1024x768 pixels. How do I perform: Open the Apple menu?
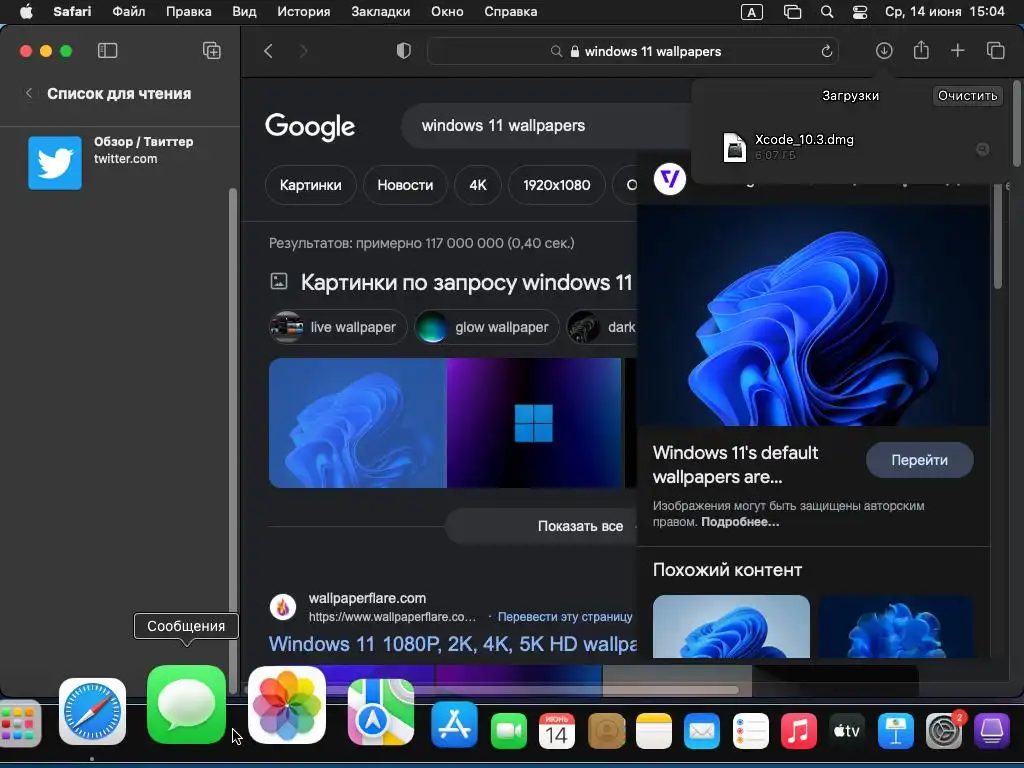(26, 12)
